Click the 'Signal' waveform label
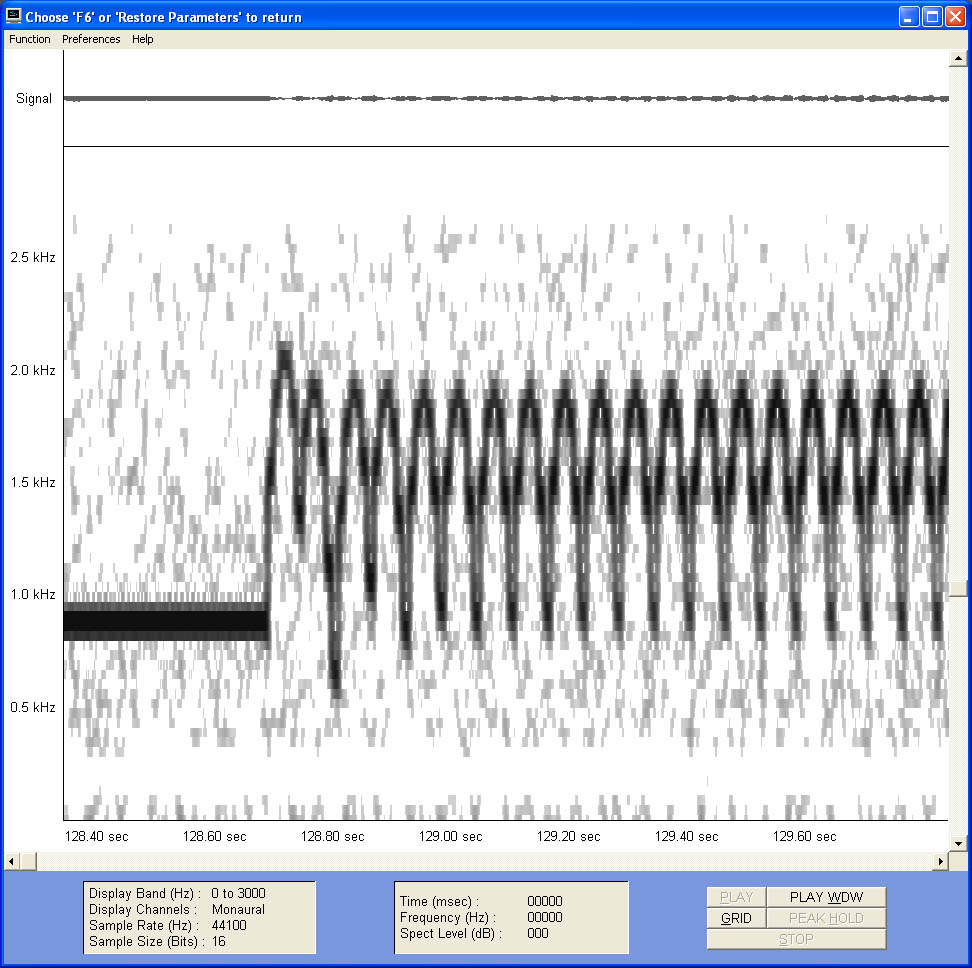 tap(33, 99)
